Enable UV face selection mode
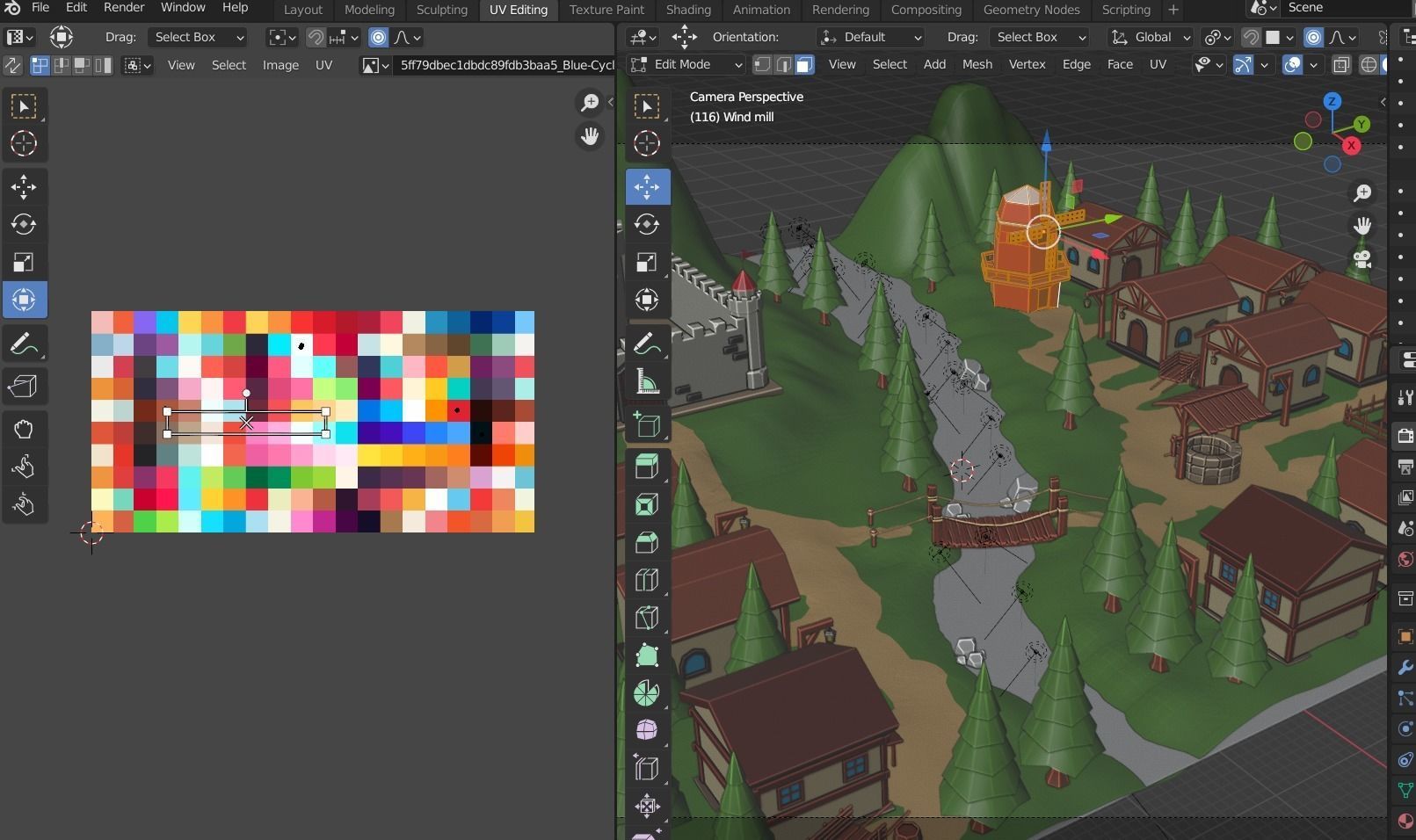This screenshot has height=840, width=1416. [82, 65]
